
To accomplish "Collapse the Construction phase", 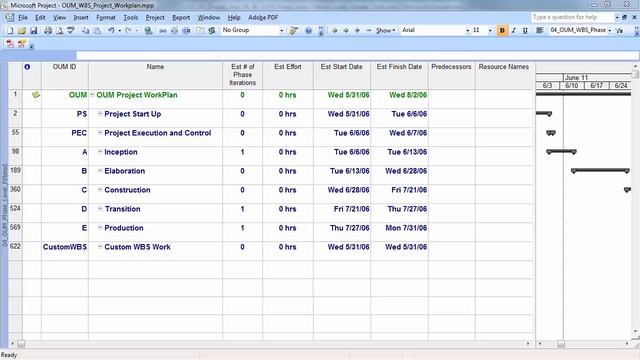I will [100, 189].
